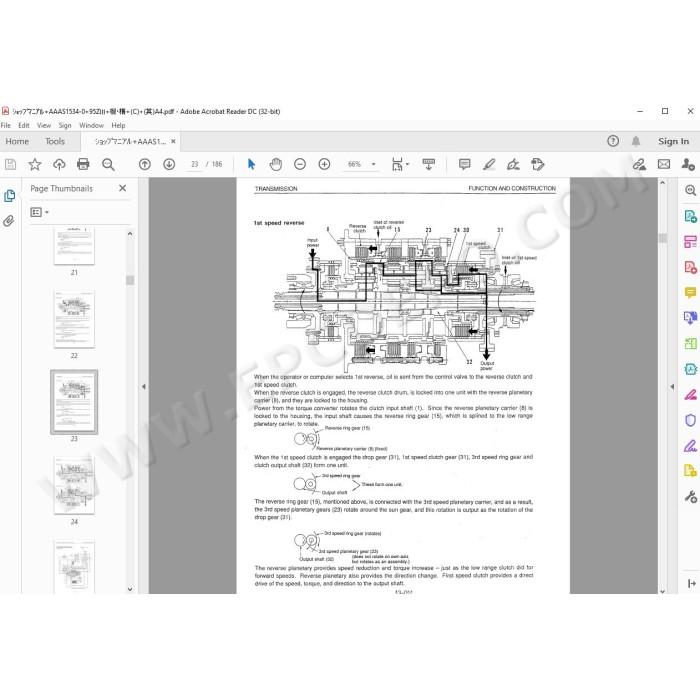The height and width of the screenshot is (700, 700).
Task: Close the open document tab
Action: tap(173, 142)
